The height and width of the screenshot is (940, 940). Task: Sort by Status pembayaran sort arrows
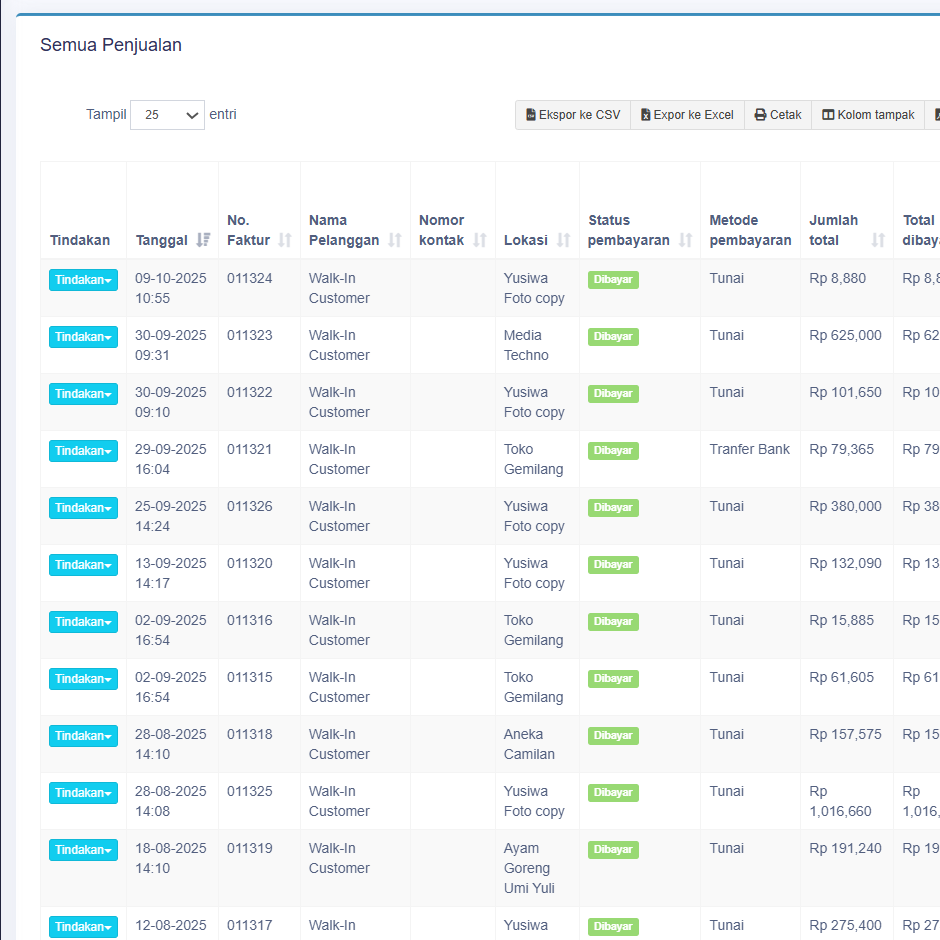pos(685,240)
